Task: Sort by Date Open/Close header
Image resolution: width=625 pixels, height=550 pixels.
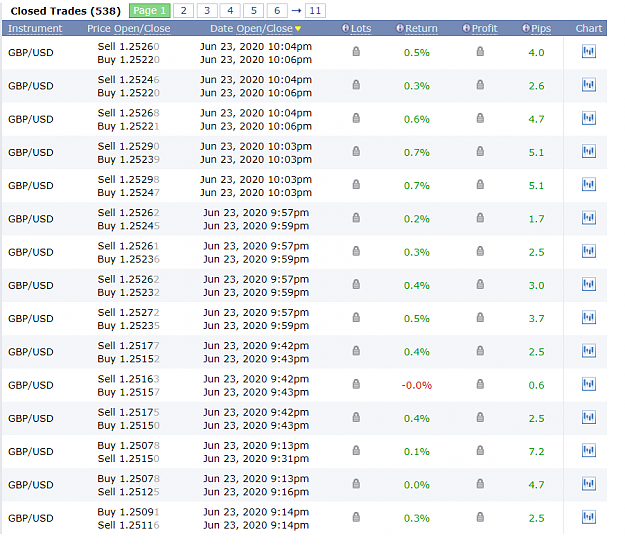Action: [x=252, y=28]
